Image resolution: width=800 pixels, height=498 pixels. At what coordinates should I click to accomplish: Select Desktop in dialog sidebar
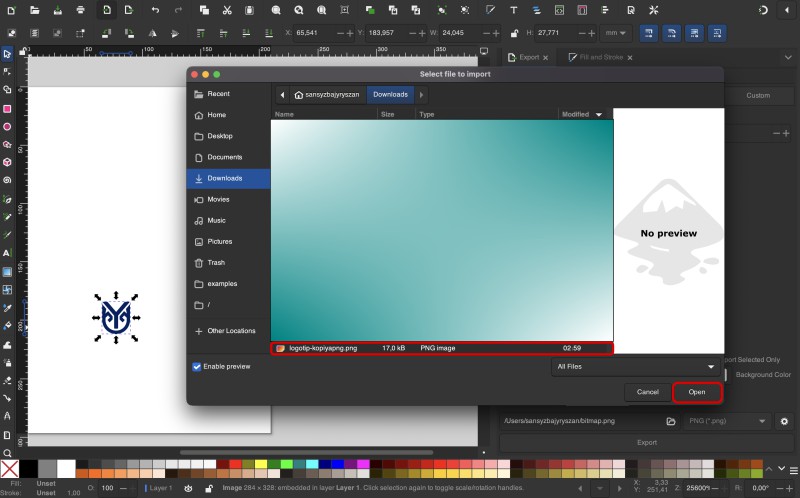coord(229,136)
